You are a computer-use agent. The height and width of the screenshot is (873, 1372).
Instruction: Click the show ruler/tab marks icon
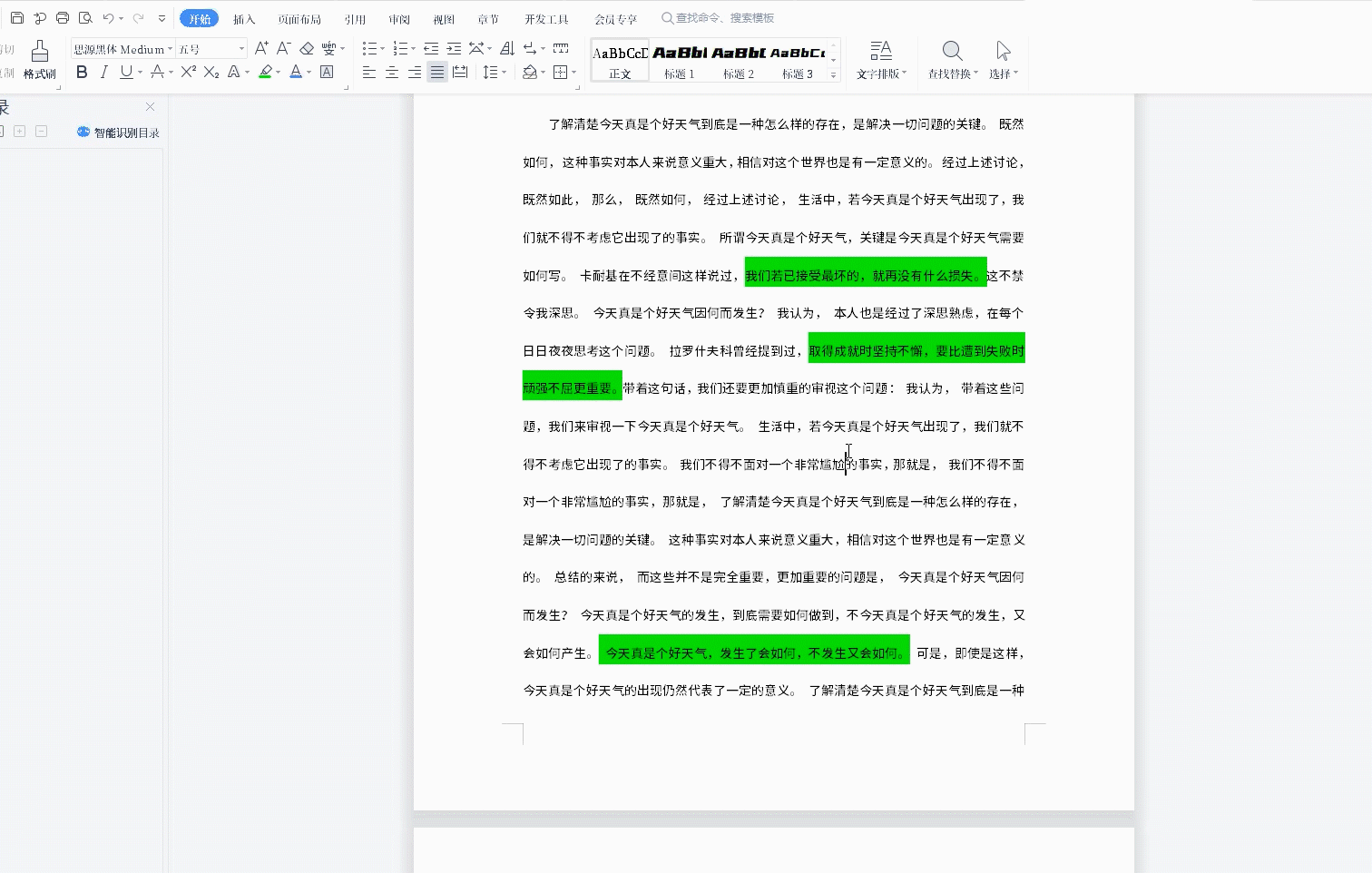(561, 48)
